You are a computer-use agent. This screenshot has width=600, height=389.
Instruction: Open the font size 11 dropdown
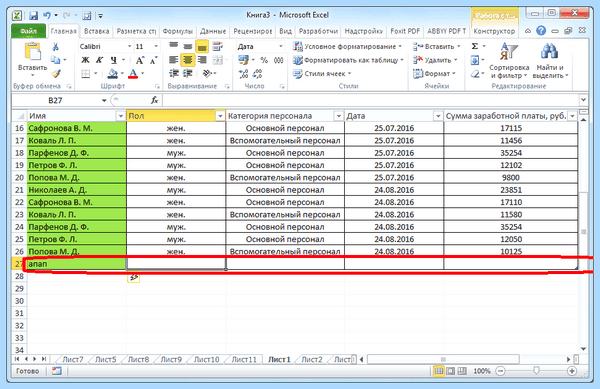tap(156, 46)
